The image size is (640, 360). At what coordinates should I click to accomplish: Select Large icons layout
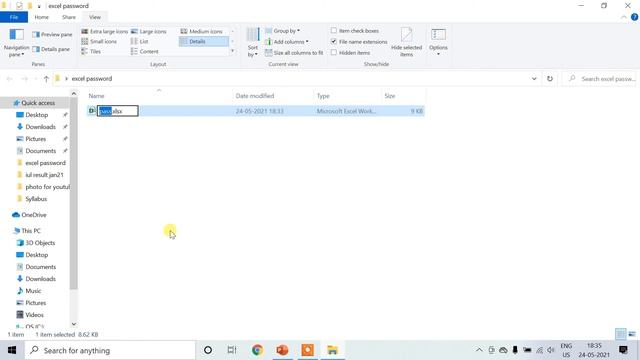point(149,31)
